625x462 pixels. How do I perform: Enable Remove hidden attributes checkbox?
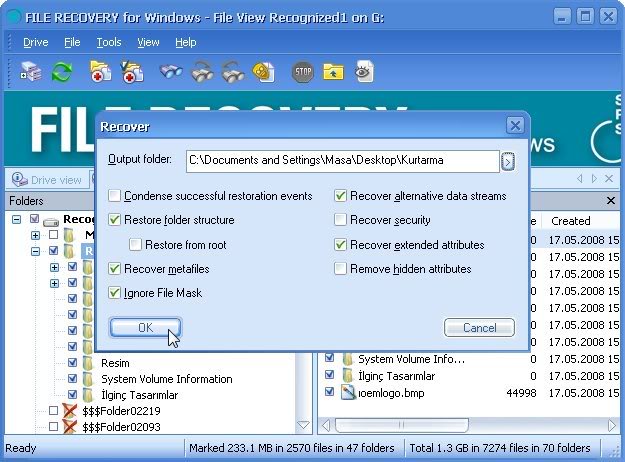[x=340, y=269]
